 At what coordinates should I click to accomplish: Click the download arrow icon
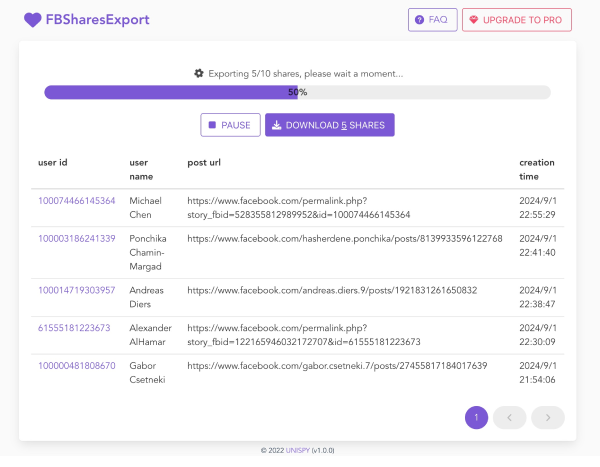(x=277, y=125)
